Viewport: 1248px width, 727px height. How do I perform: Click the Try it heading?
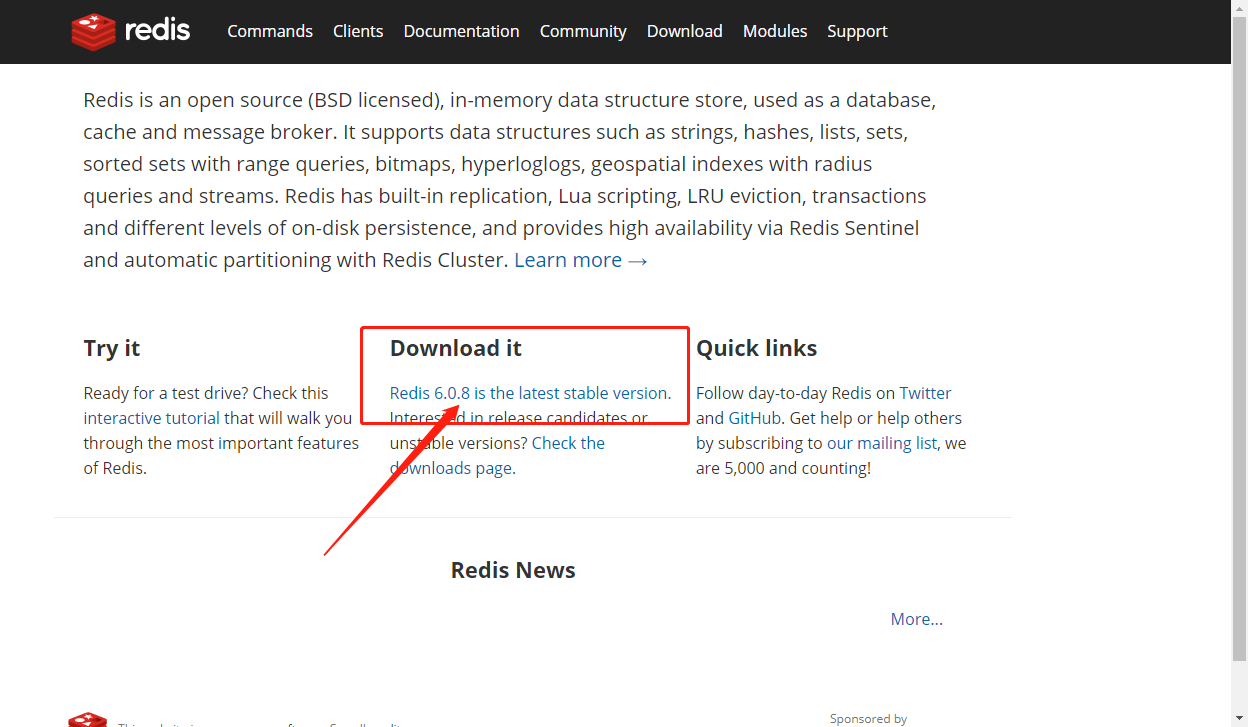pos(112,348)
